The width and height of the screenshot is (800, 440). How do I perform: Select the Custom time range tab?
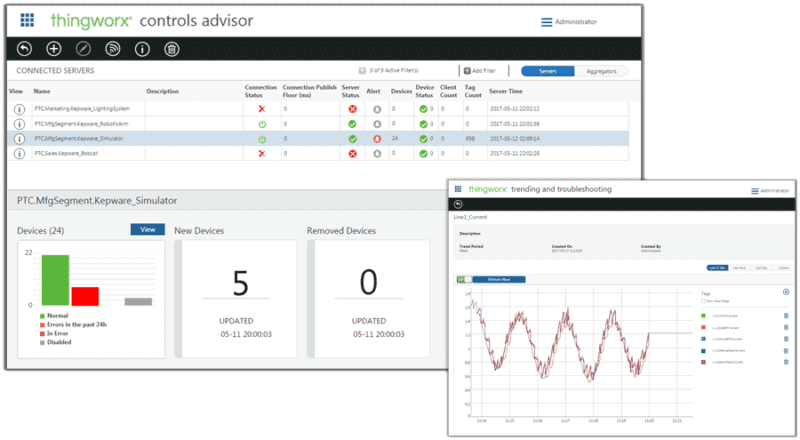click(783, 268)
